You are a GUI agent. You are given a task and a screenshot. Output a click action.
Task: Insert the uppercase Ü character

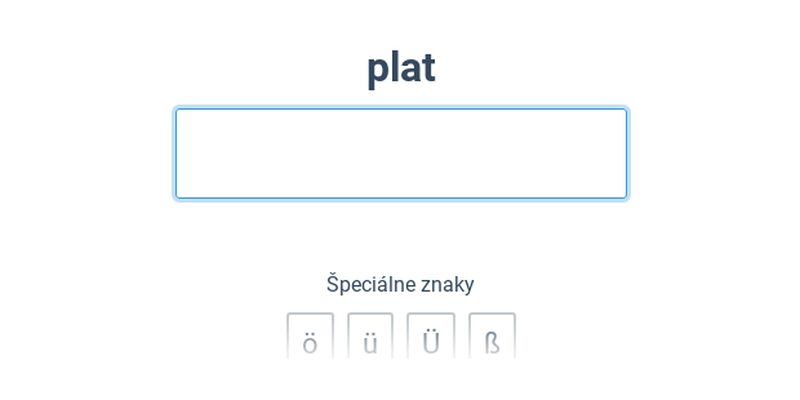click(x=431, y=336)
